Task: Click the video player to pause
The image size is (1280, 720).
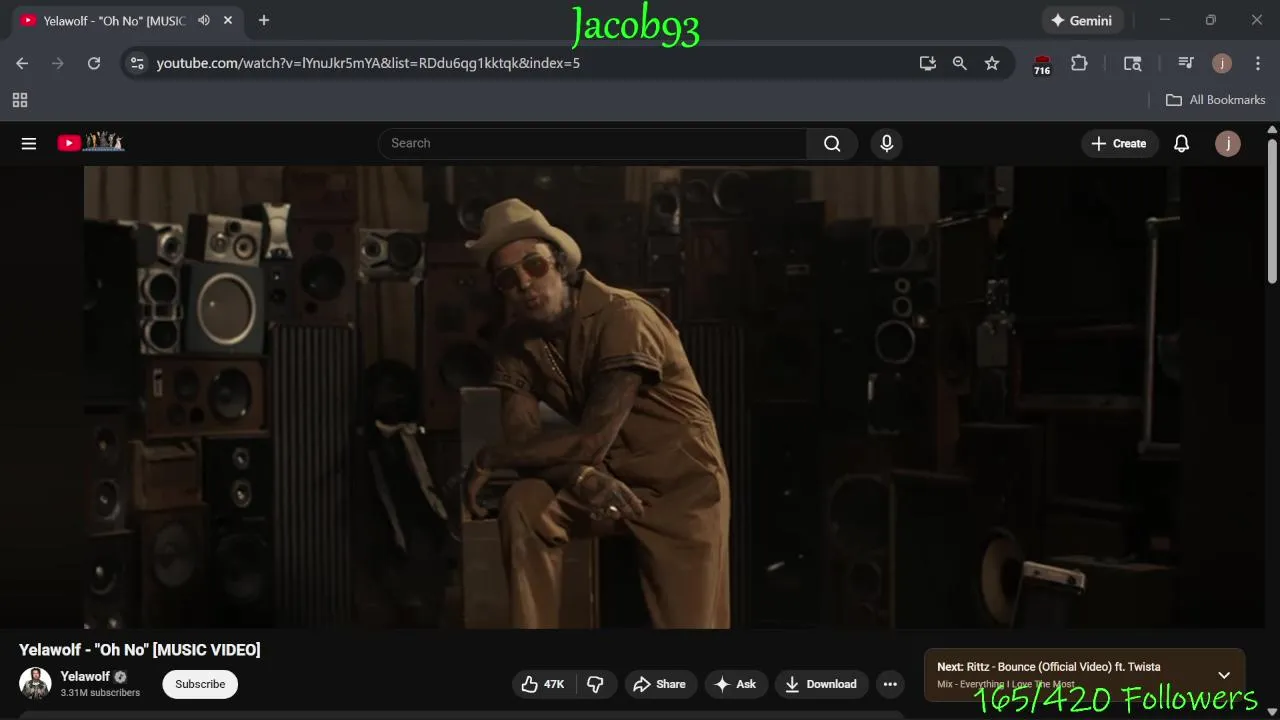Action: [x=631, y=397]
